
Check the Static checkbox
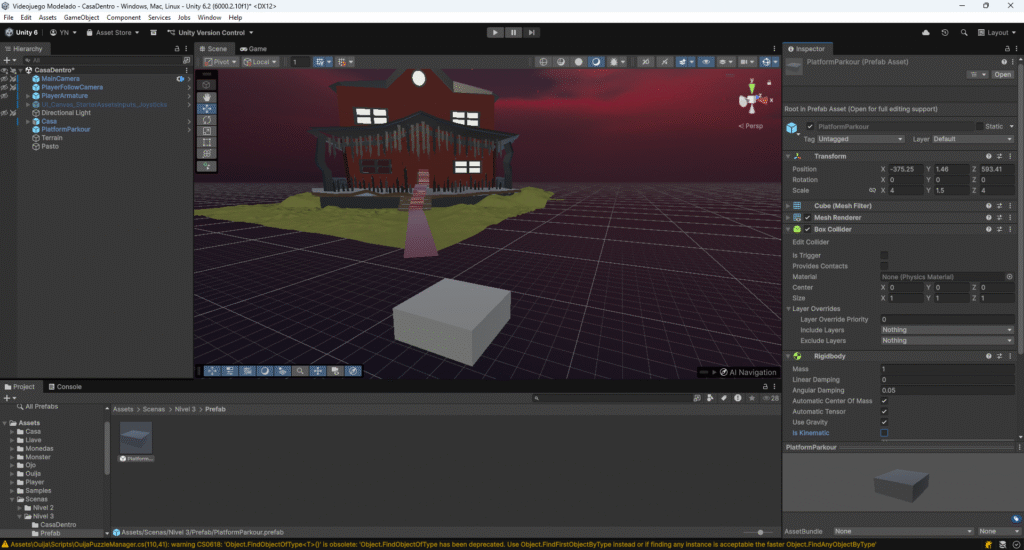pyautogui.click(x=980, y=126)
